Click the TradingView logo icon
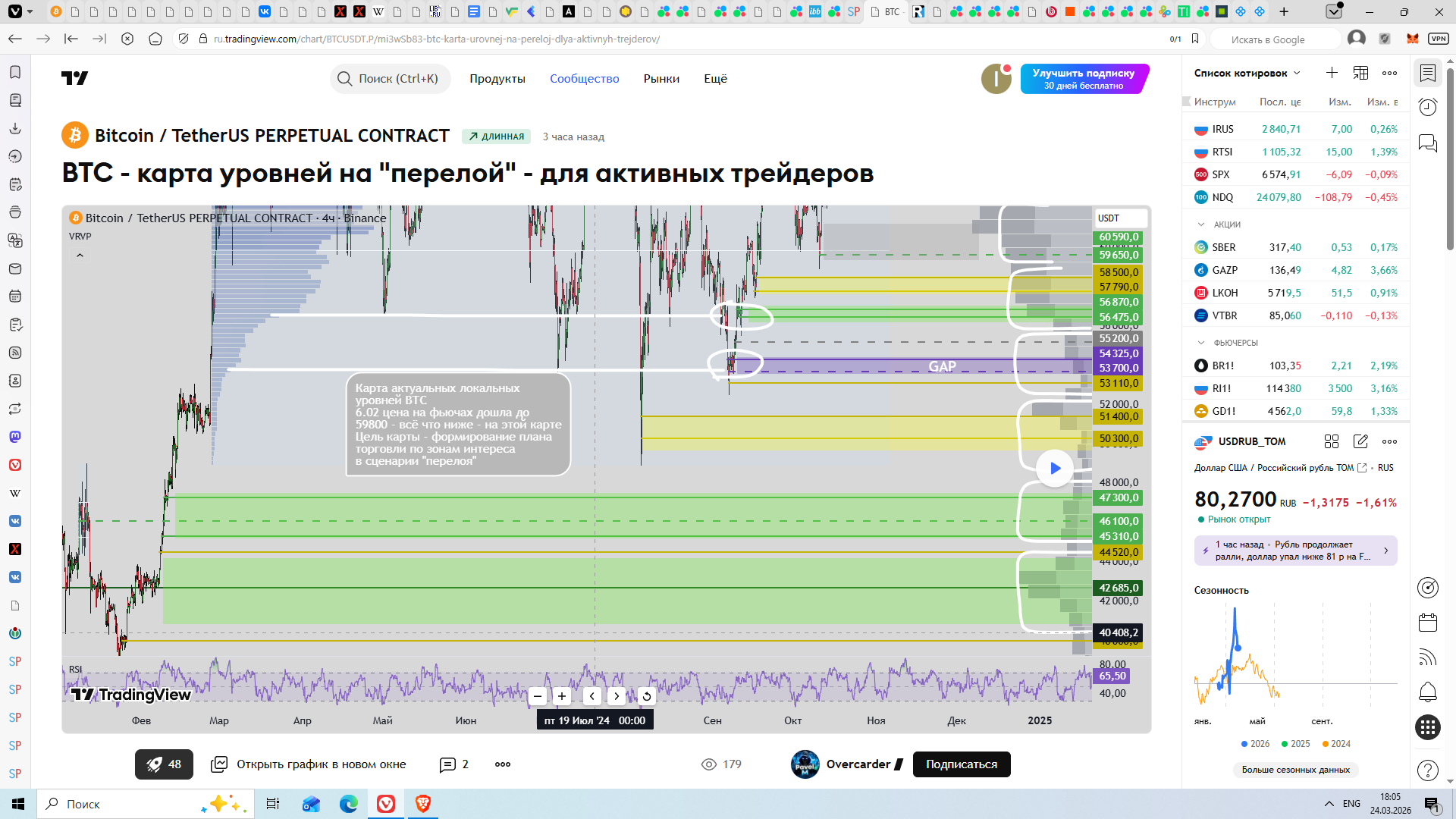This screenshot has width=1456, height=819. tap(74, 78)
